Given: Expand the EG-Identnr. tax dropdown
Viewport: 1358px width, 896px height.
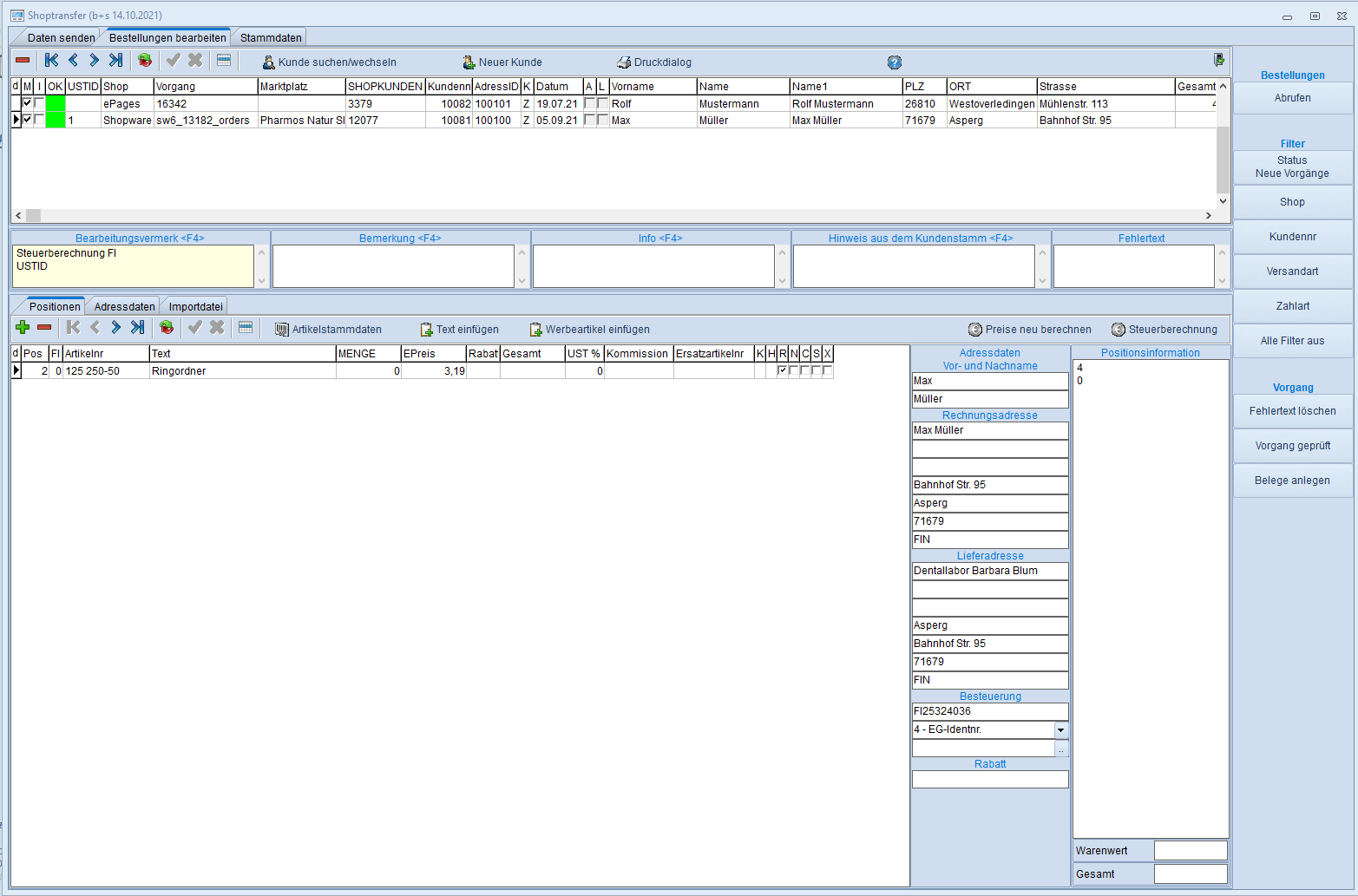Looking at the screenshot, I should click(x=1060, y=730).
